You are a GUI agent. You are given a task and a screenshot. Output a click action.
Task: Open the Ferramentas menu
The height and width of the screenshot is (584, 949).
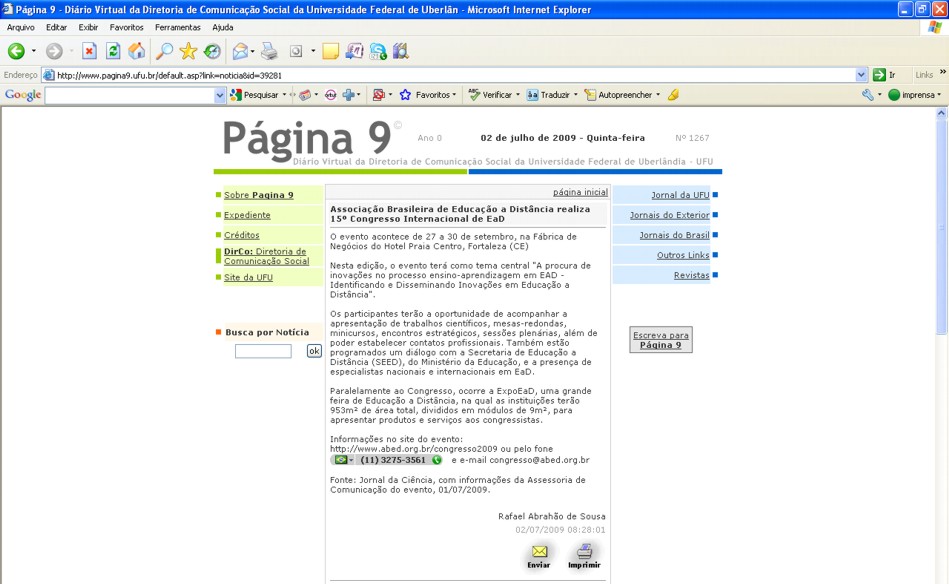tap(178, 27)
